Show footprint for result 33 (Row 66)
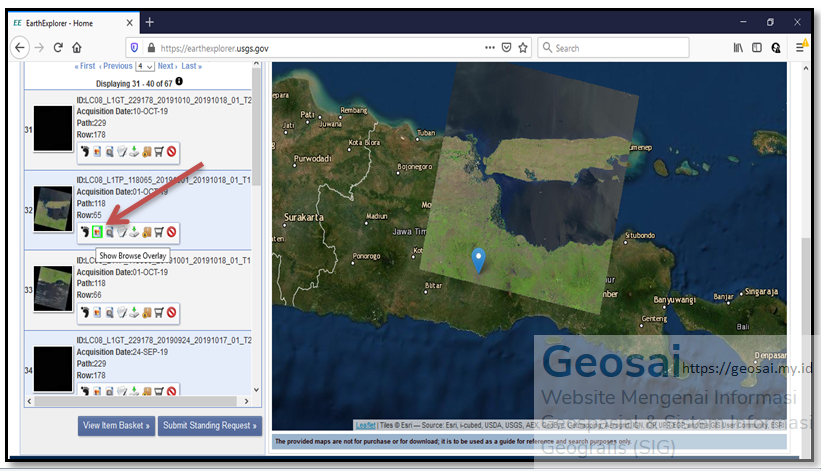This screenshot has width=821, height=471. pyautogui.click(x=85, y=312)
